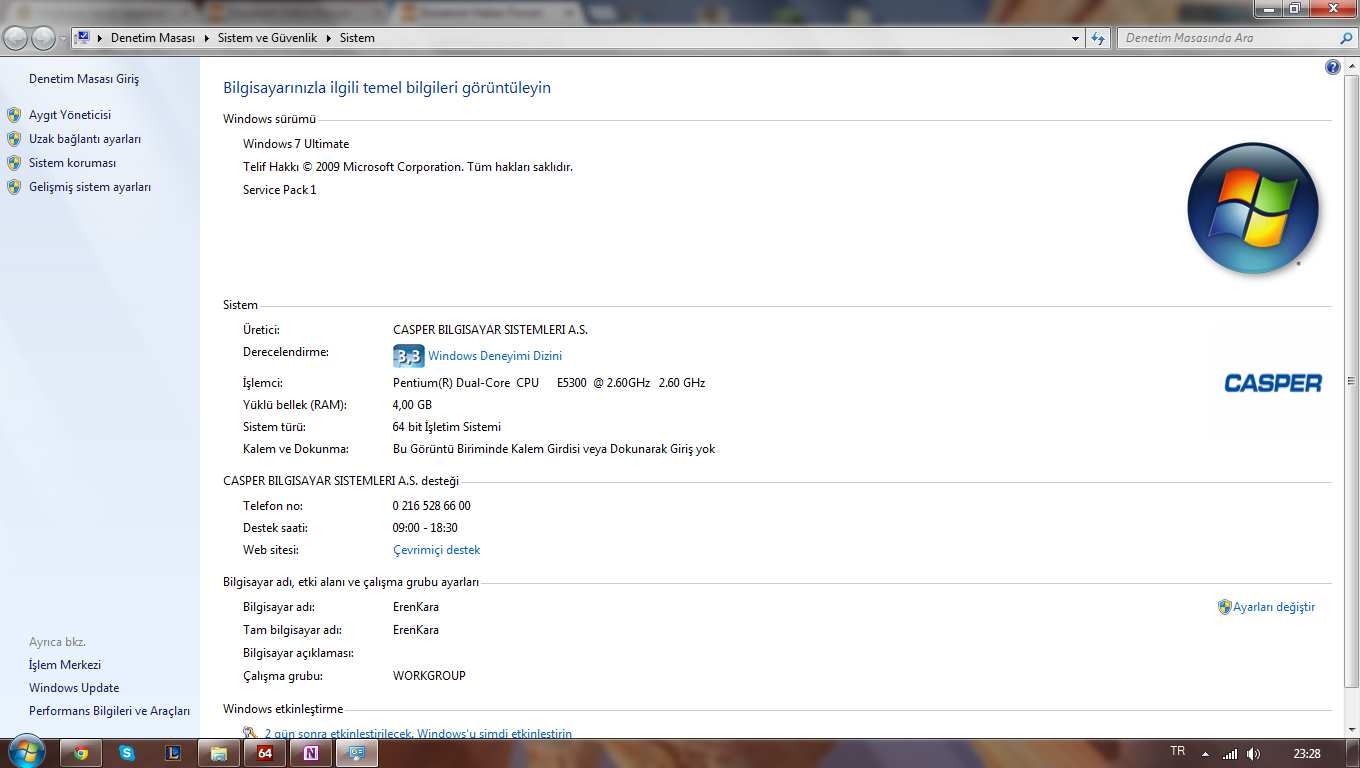Open Windows Deneyimi Dizini link
Screen dimensions: 1360x768
495,356
